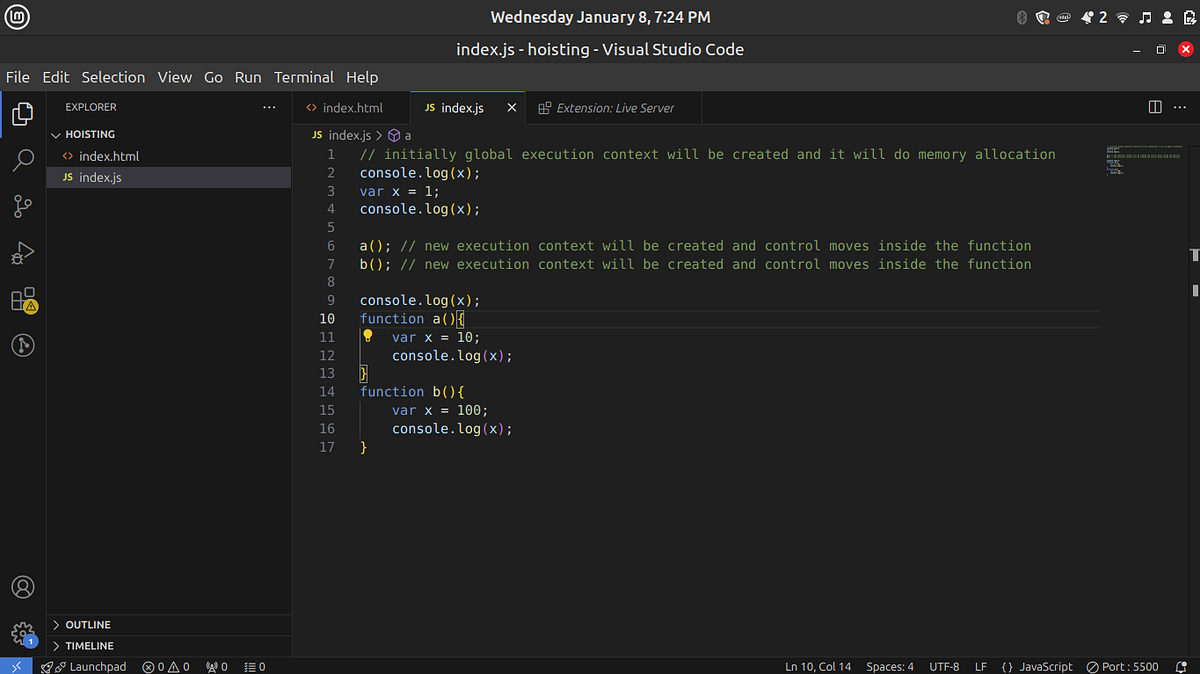
Task: Click Ln 10, Col 14 to go to line
Action: pos(818,666)
